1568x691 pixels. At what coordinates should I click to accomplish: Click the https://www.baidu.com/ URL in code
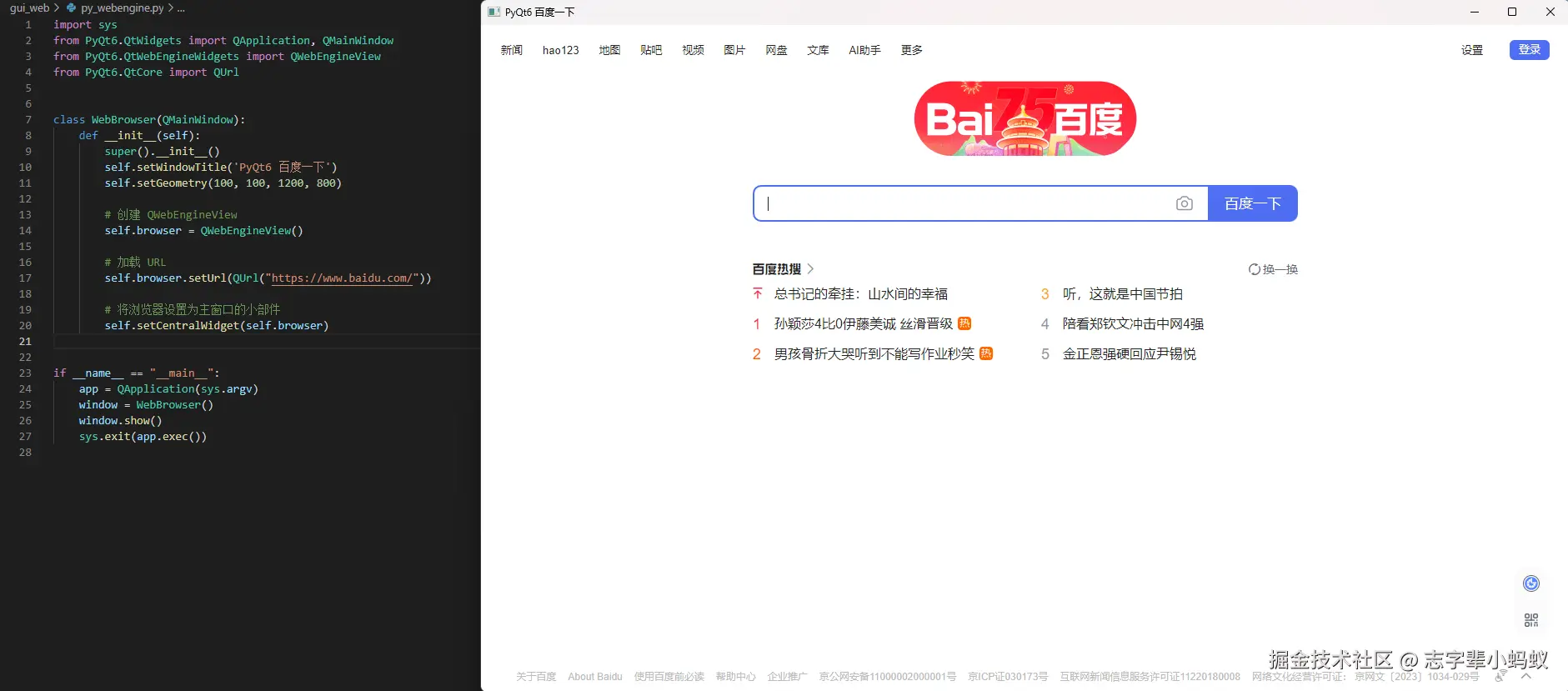point(342,278)
